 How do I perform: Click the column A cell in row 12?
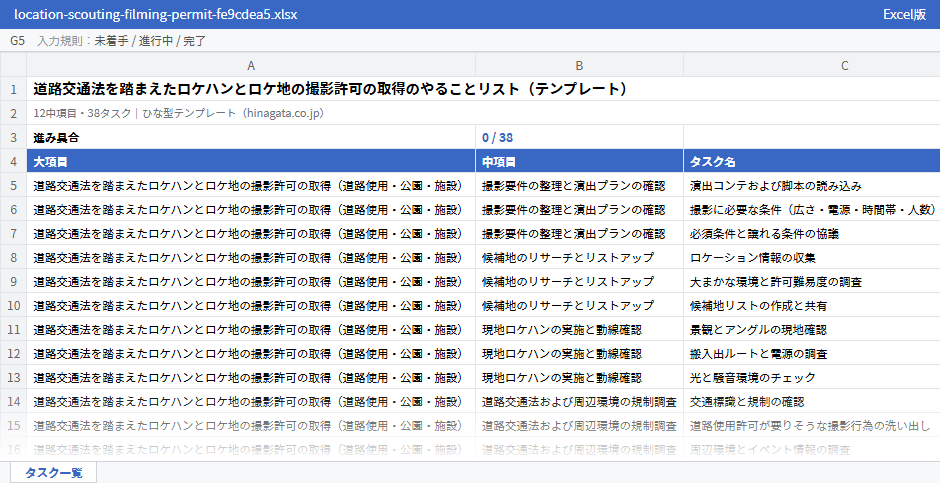(251, 354)
